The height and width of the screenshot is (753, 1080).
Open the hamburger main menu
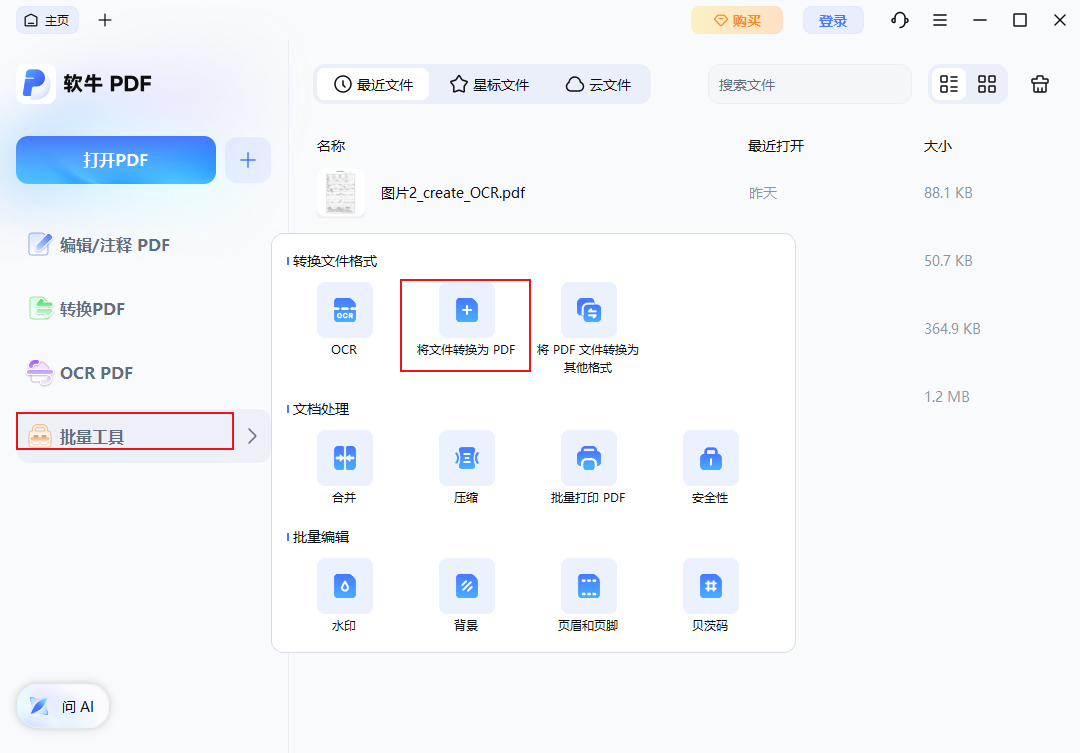939,20
